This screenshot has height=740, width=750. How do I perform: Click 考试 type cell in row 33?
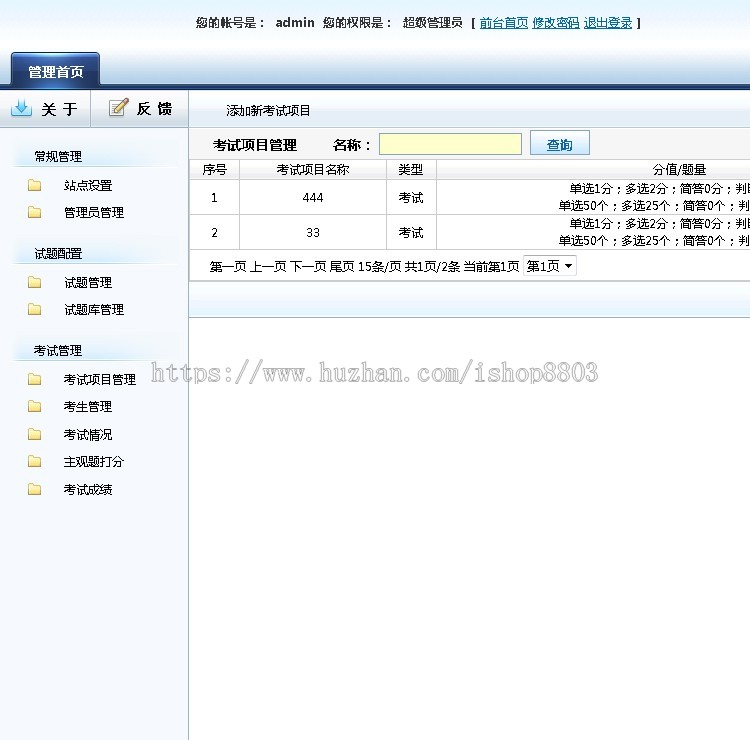pyautogui.click(x=411, y=232)
